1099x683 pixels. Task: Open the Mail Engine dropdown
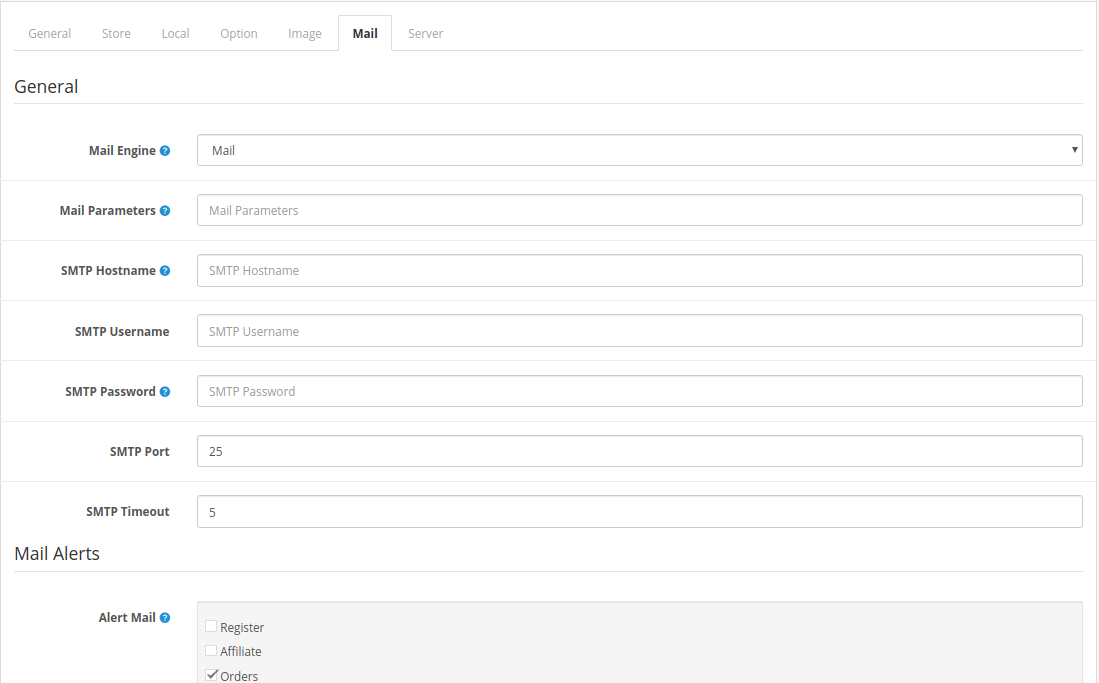[x=639, y=150]
